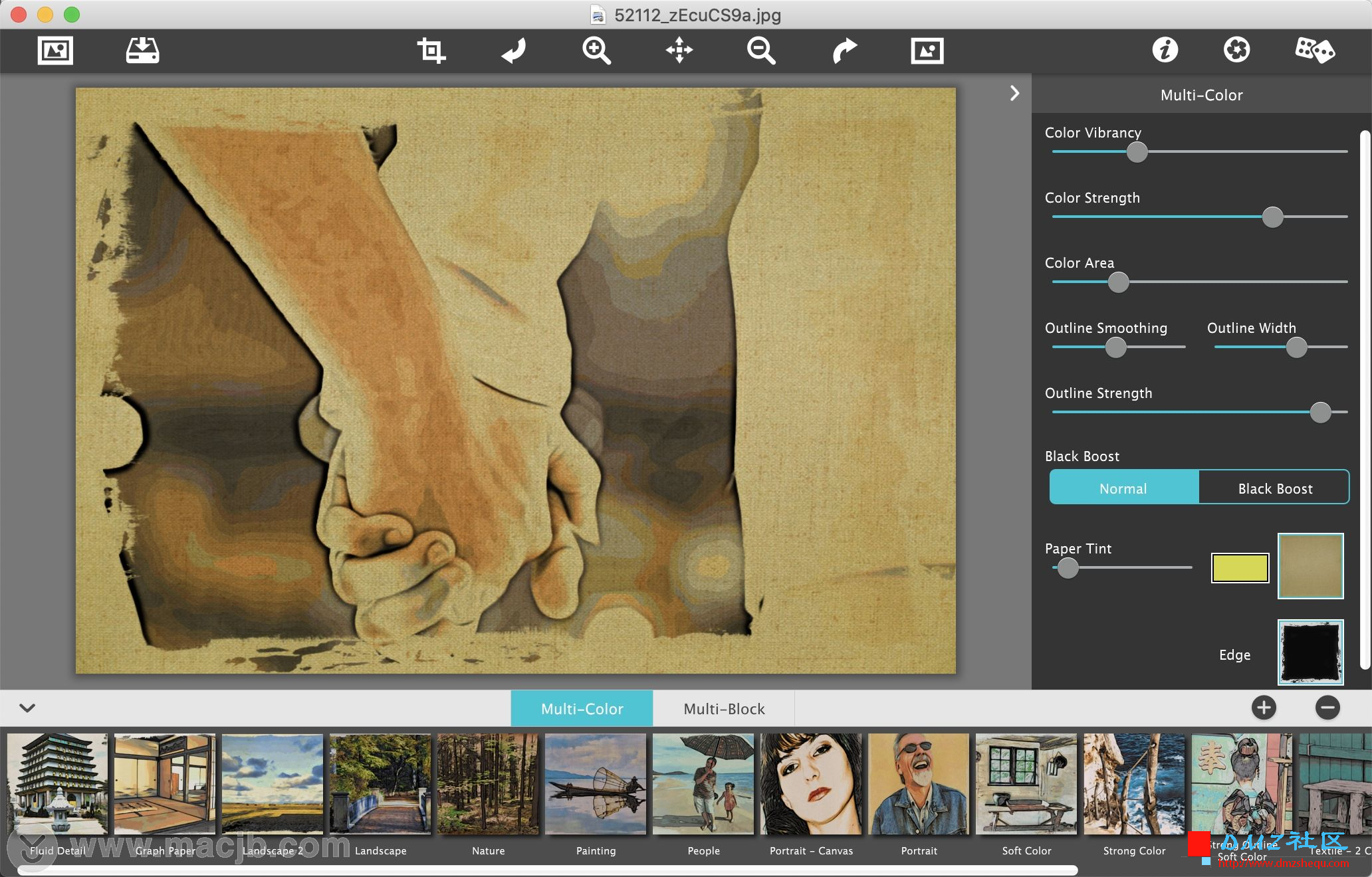Viewport: 1372px width, 877px height.
Task: Adjust the Color Strength slider
Action: [1272, 217]
